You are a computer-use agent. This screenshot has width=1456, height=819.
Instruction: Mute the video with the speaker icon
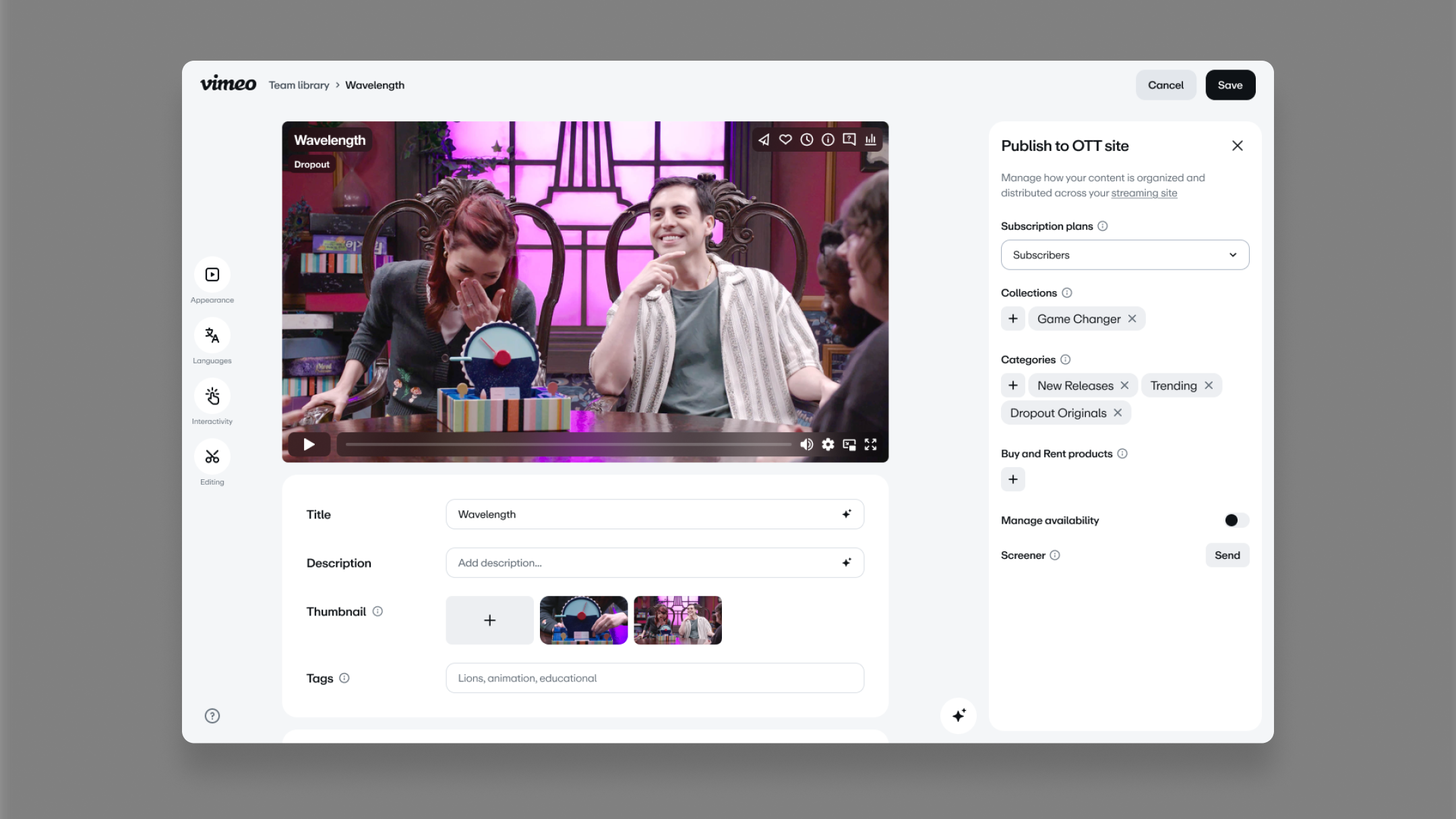(806, 444)
